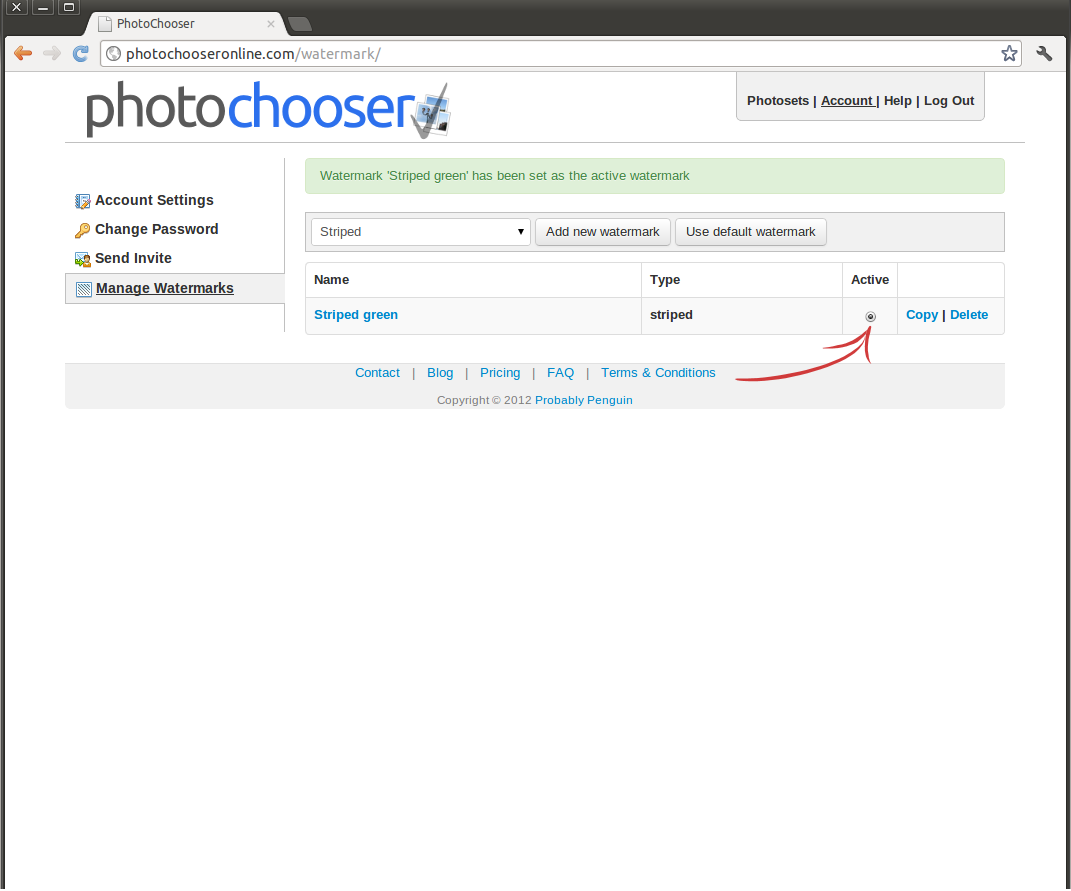Open the Striped green watermark link
The width and height of the screenshot is (1071, 891).
(356, 315)
